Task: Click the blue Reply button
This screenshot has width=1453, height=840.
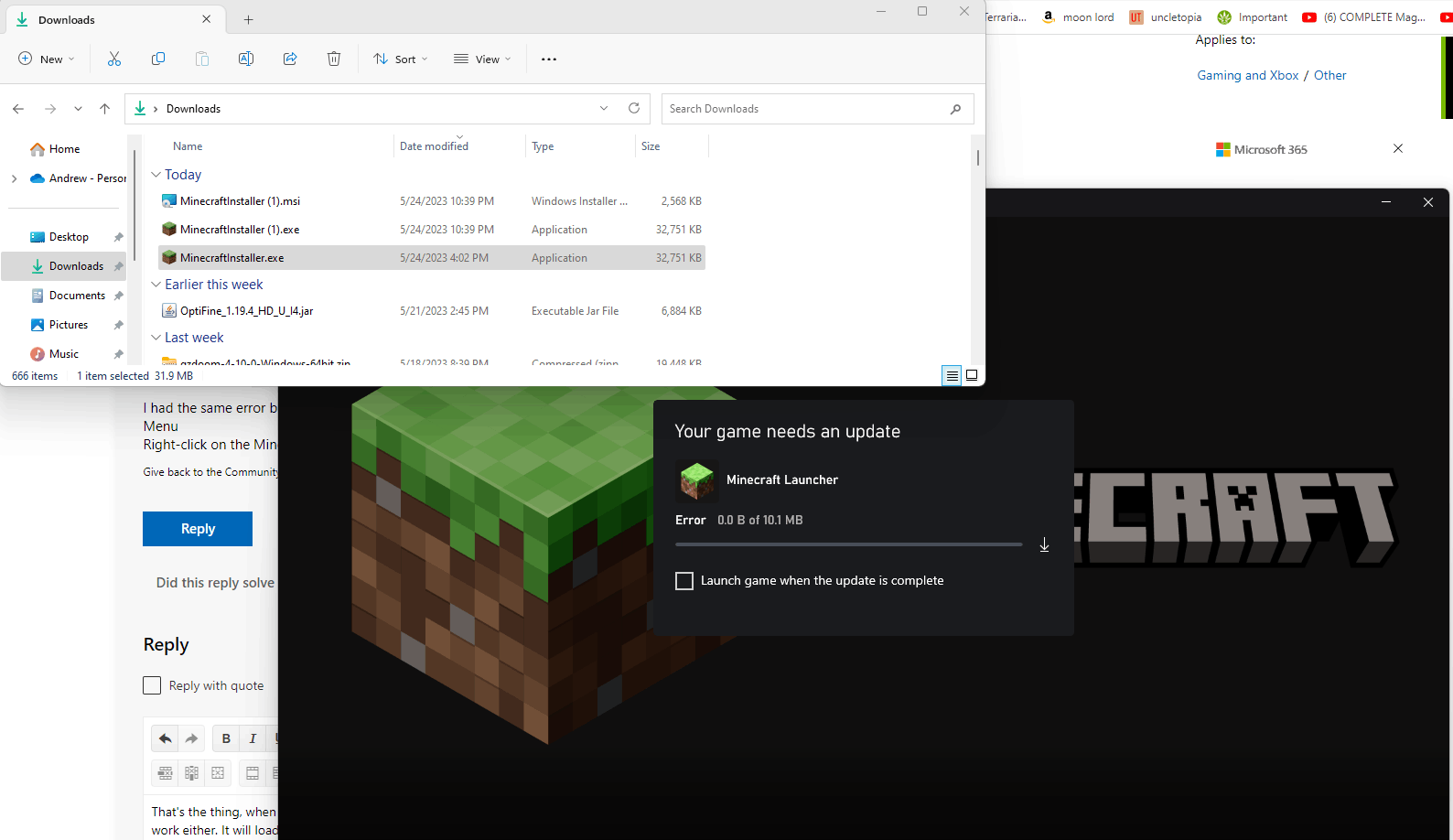Action: pos(198,529)
